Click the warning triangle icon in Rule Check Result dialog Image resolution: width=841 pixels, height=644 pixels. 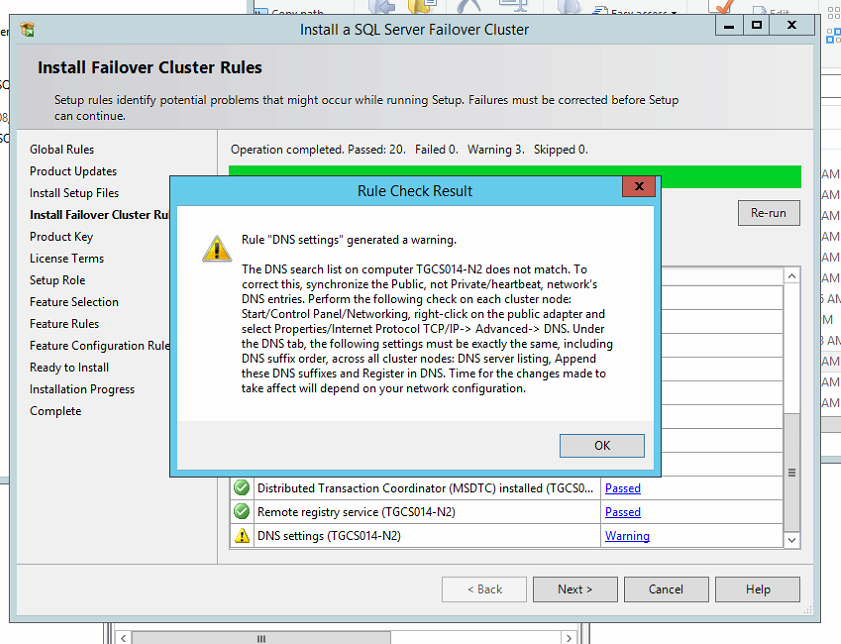(216, 249)
